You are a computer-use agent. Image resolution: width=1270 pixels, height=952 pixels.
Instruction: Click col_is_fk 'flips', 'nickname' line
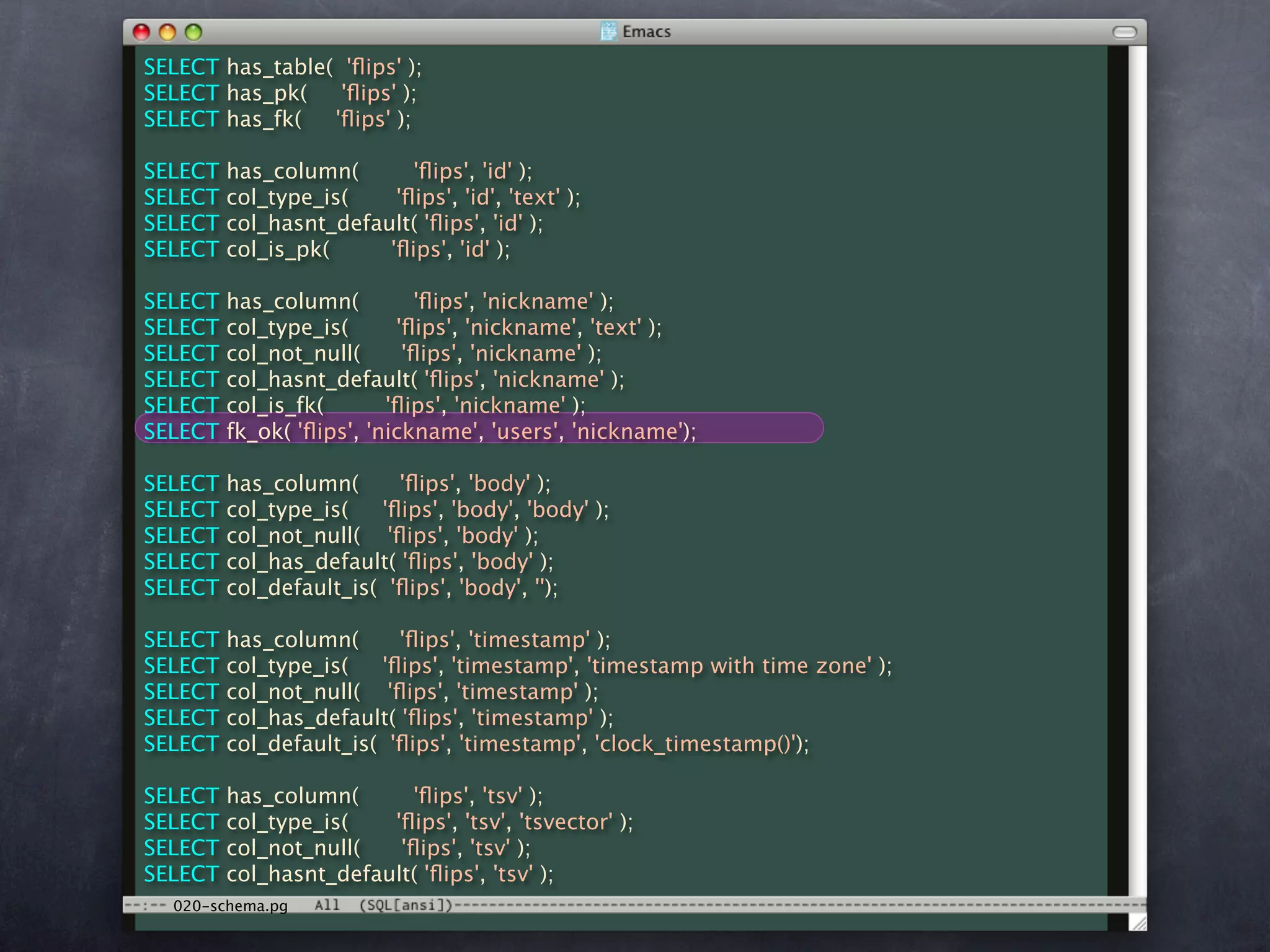point(365,405)
